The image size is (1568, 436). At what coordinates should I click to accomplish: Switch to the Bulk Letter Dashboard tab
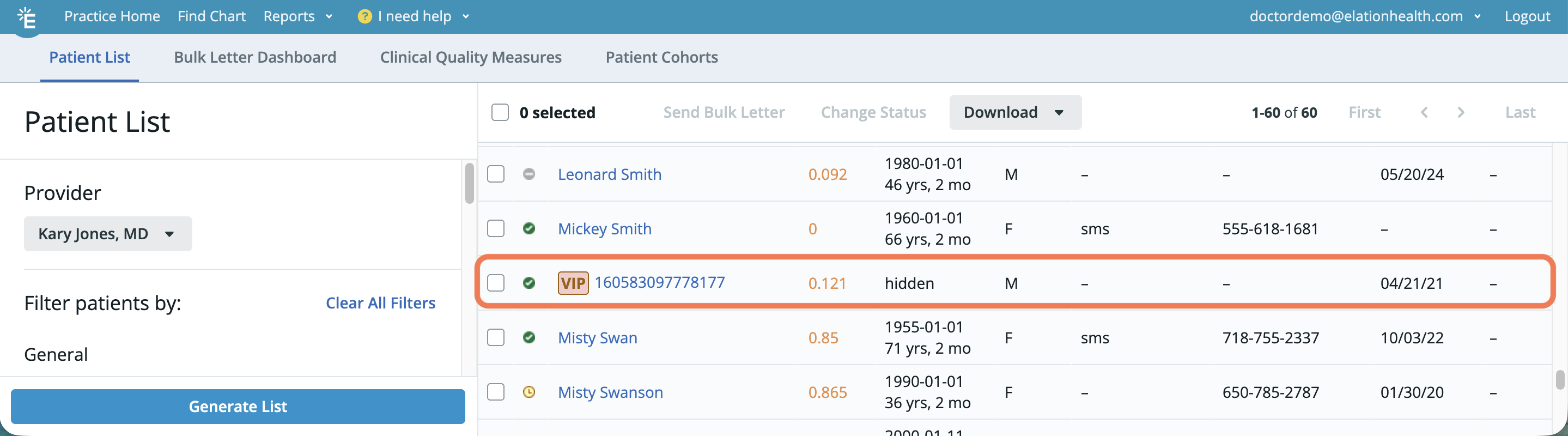click(x=255, y=57)
